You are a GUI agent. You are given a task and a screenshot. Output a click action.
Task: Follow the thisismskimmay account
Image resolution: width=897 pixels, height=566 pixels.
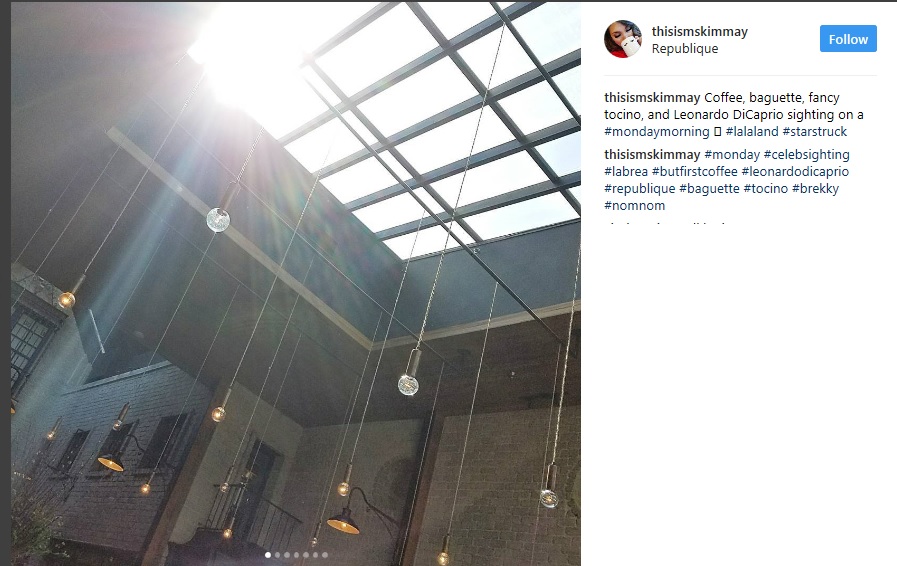tap(848, 39)
